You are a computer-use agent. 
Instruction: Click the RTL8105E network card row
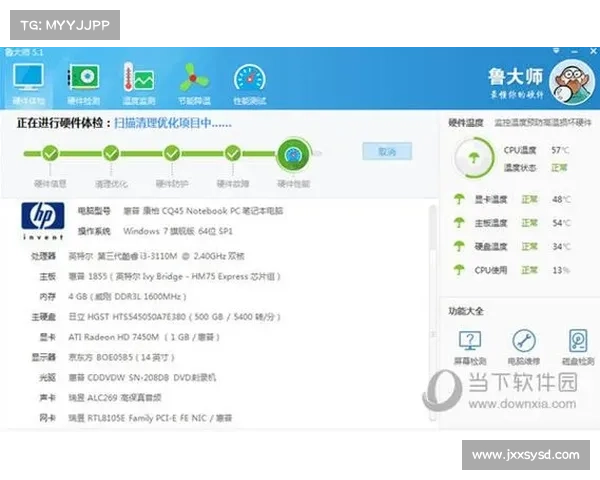135,418
